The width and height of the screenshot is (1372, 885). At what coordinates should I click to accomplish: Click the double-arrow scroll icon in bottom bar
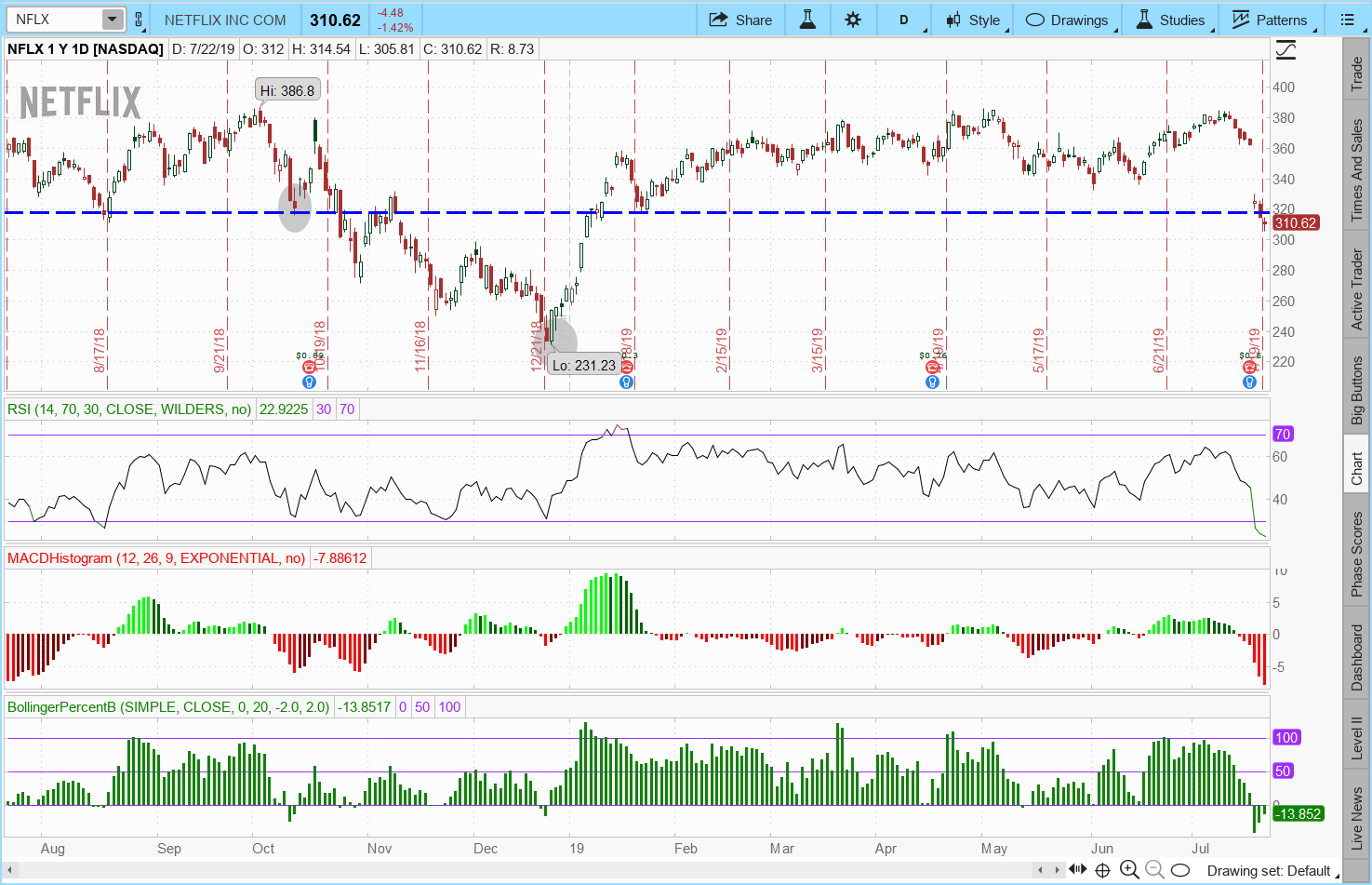pos(1078,870)
